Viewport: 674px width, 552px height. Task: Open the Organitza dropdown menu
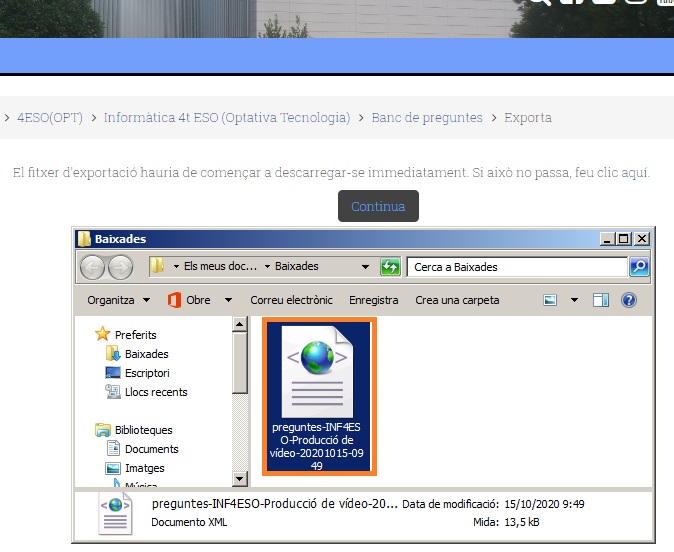(x=119, y=300)
